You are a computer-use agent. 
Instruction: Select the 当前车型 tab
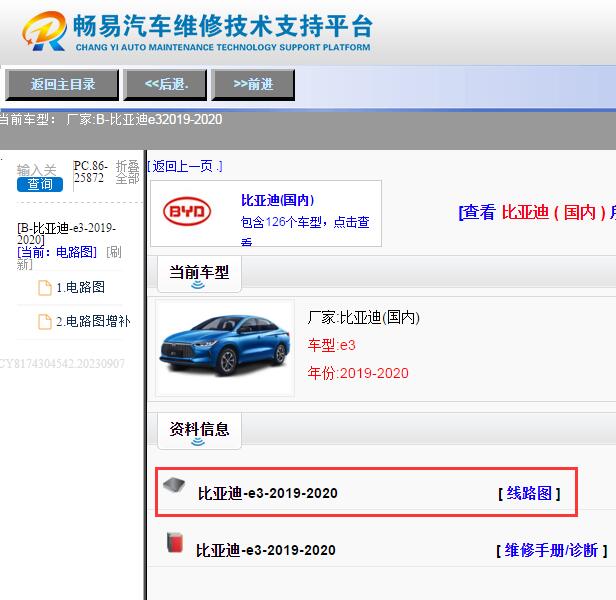[199, 274]
